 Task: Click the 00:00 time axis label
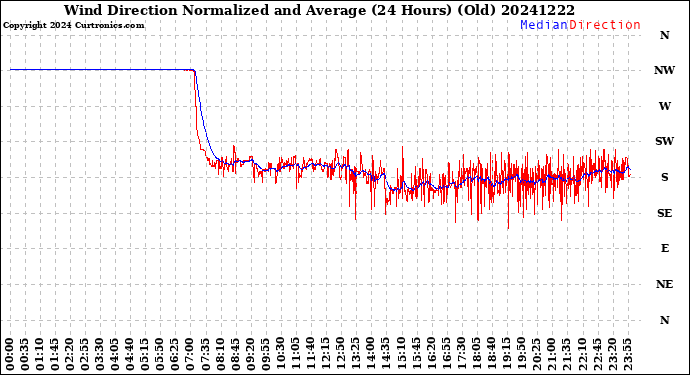10,354
